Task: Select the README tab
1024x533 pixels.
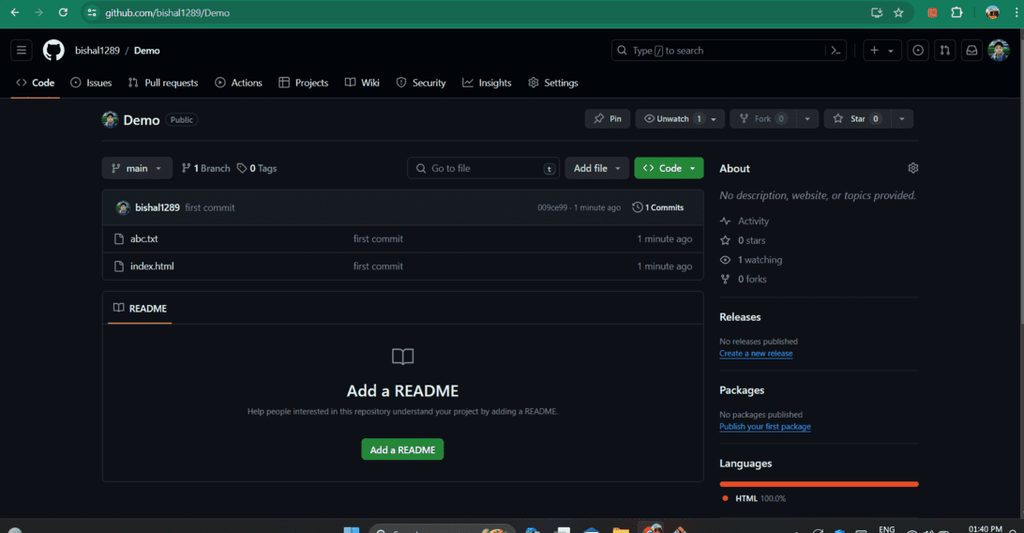Action: 140,308
